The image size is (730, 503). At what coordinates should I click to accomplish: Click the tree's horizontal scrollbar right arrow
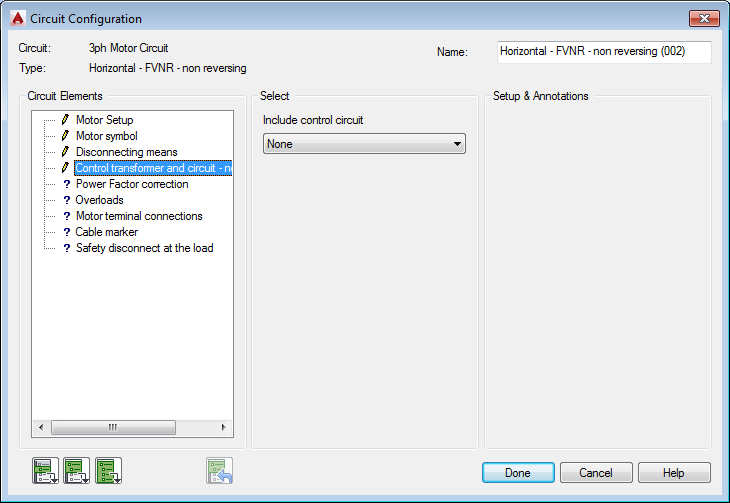click(224, 427)
